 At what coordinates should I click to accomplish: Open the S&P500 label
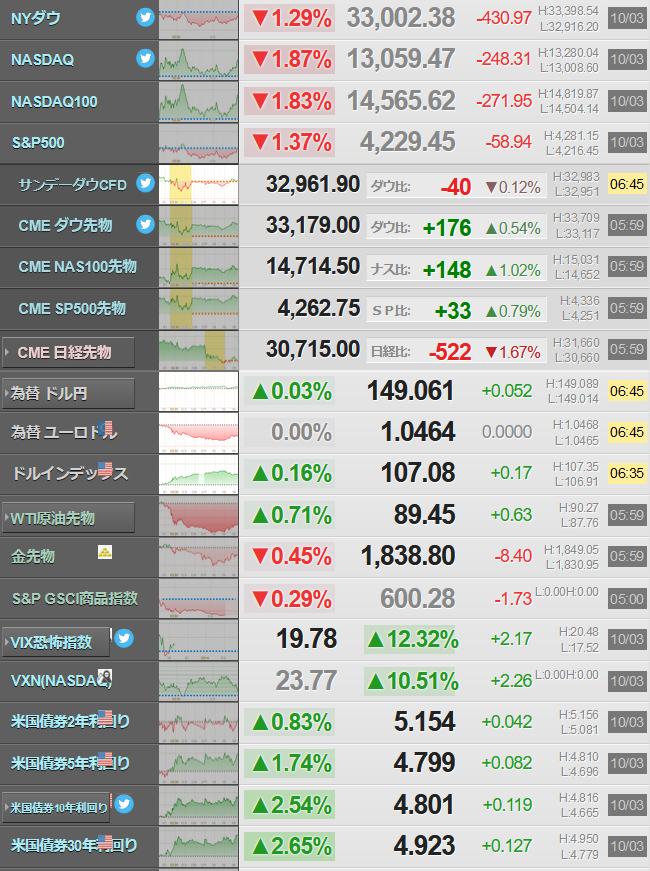(38, 143)
